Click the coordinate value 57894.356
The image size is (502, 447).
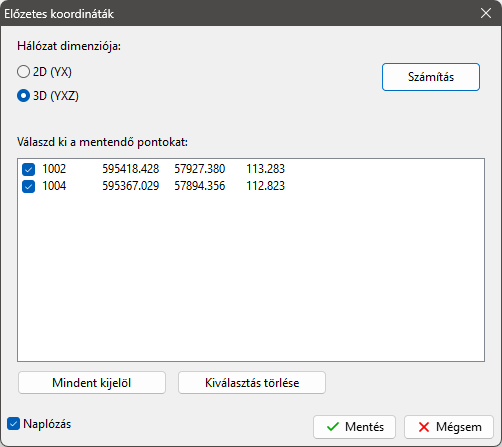tap(200, 186)
